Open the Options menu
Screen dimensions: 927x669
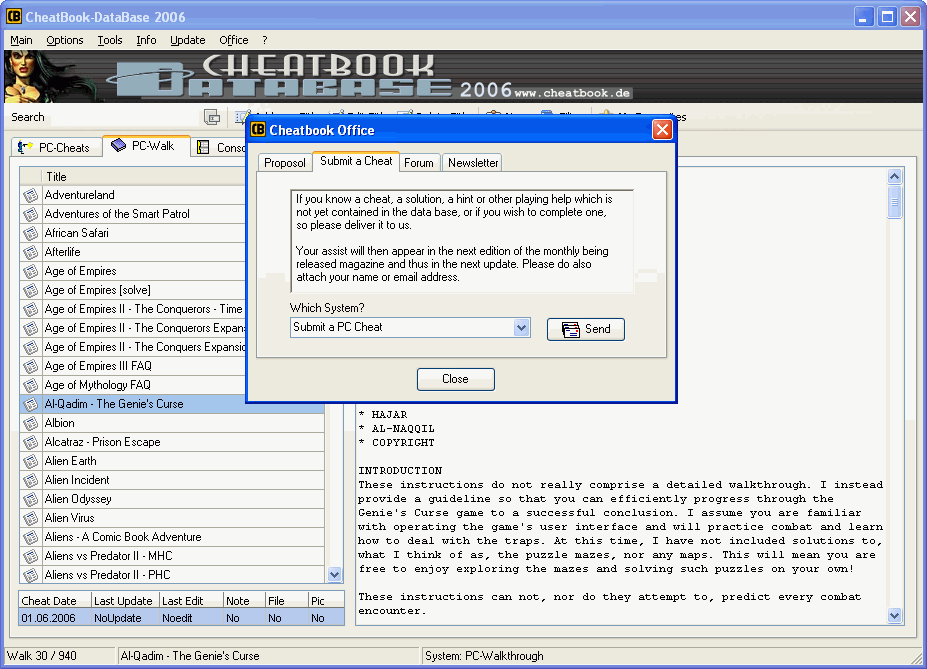point(65,40)
